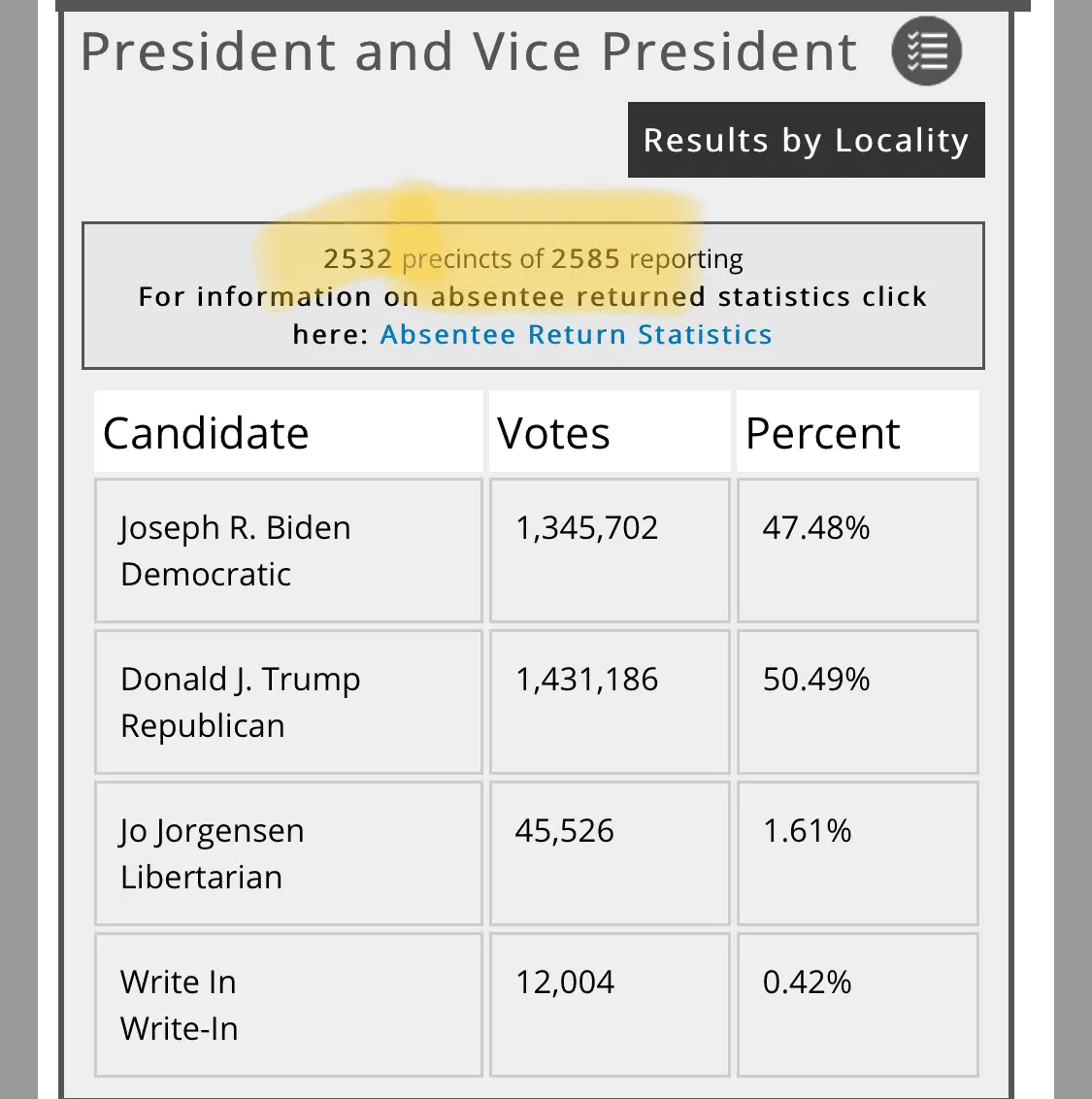Click the highlighted precincts reporting text
Viewport: 1092px width, 1099px height.
click(x=533, y=259)
